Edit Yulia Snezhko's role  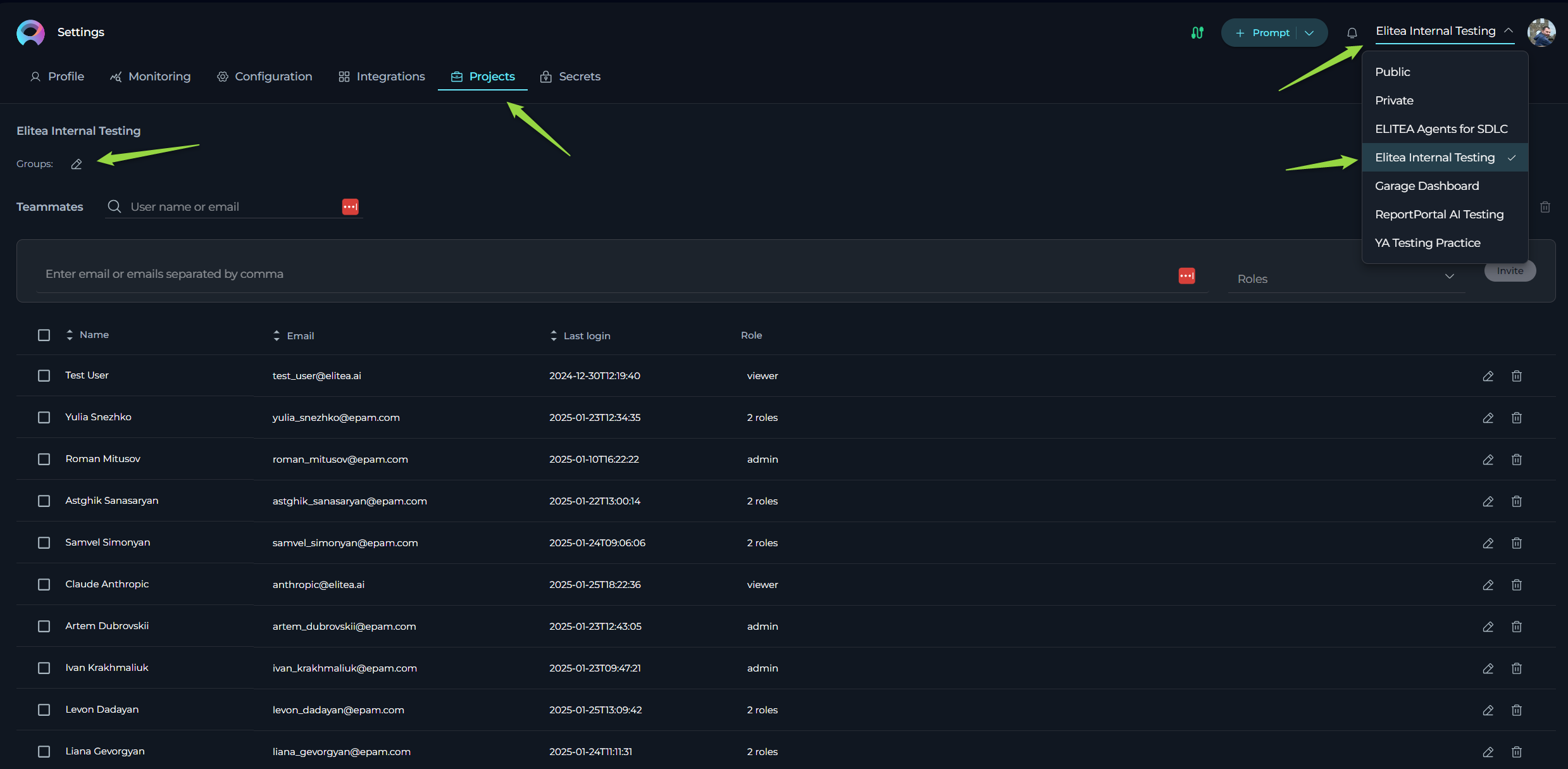pyautogui.click(x=1488, y=418)
